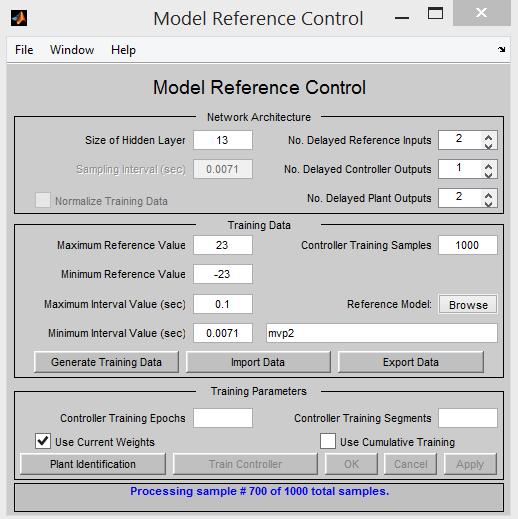Enable the Use Cumulative Training checkbox
The width and height of the screenshot is (518, 519).
(x=328, y=441)
